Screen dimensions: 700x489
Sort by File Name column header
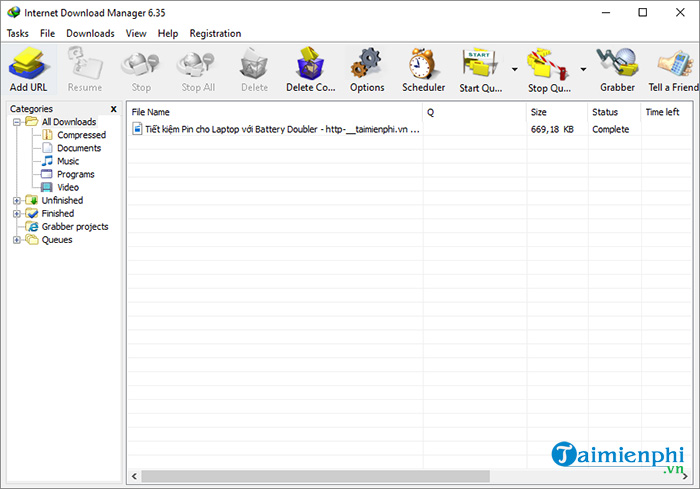(x=275, y=112)
